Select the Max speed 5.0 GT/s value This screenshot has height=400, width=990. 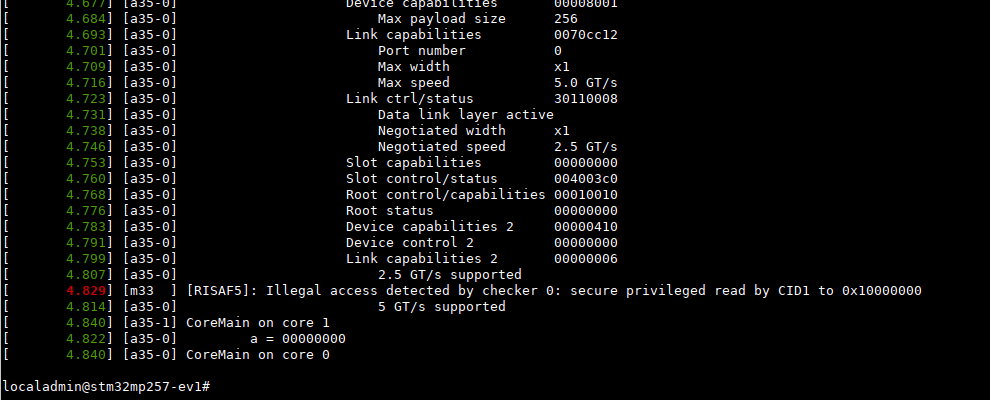(585, 83)
